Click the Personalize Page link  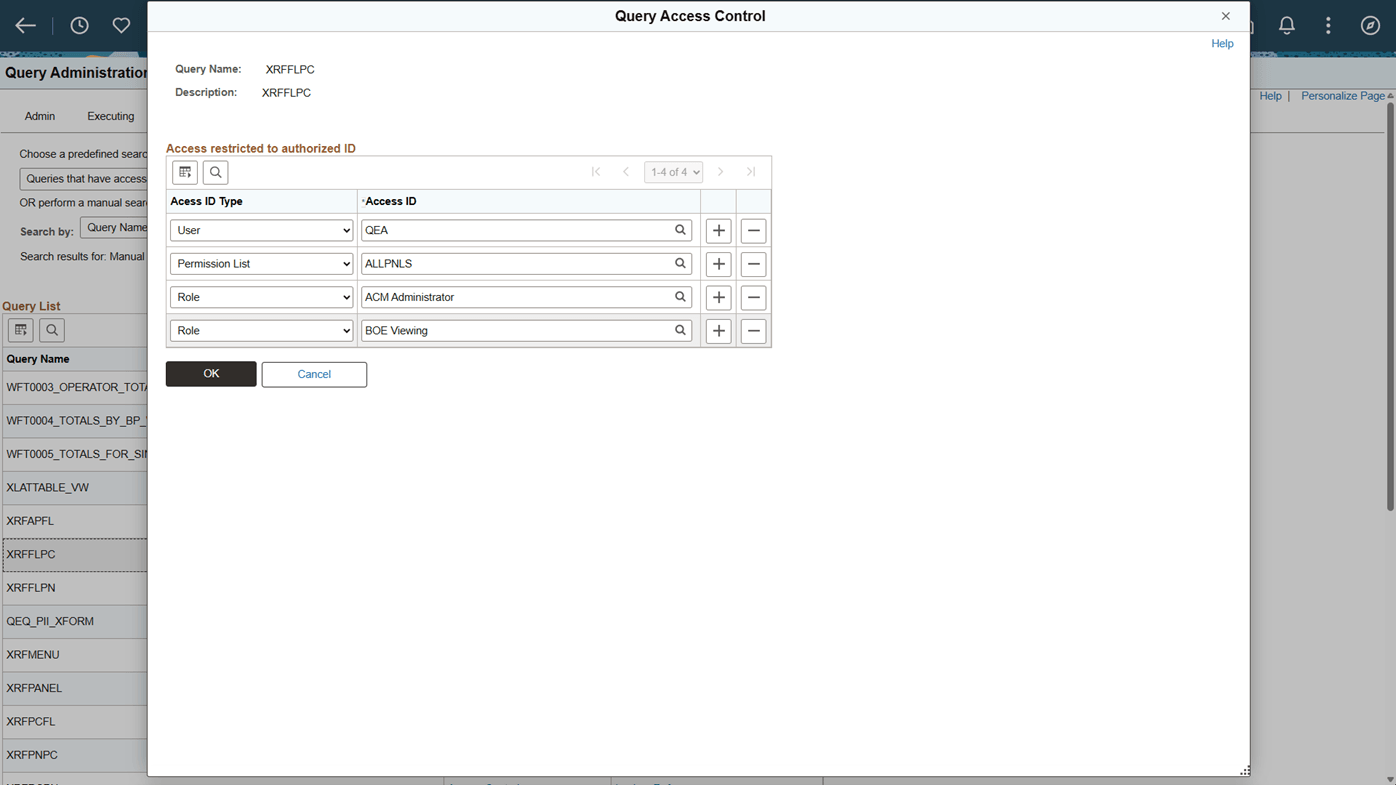click(1343, 96)
